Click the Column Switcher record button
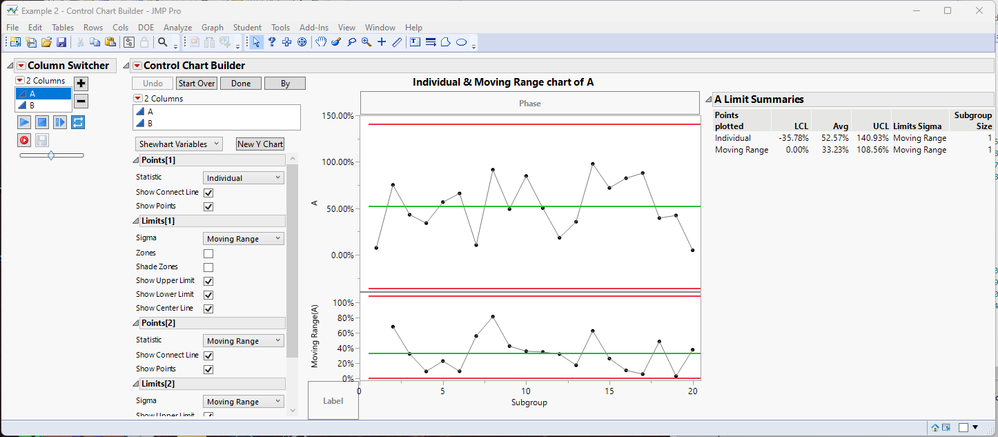Screen dimensions: 998x437 click(x=24, y=139)
